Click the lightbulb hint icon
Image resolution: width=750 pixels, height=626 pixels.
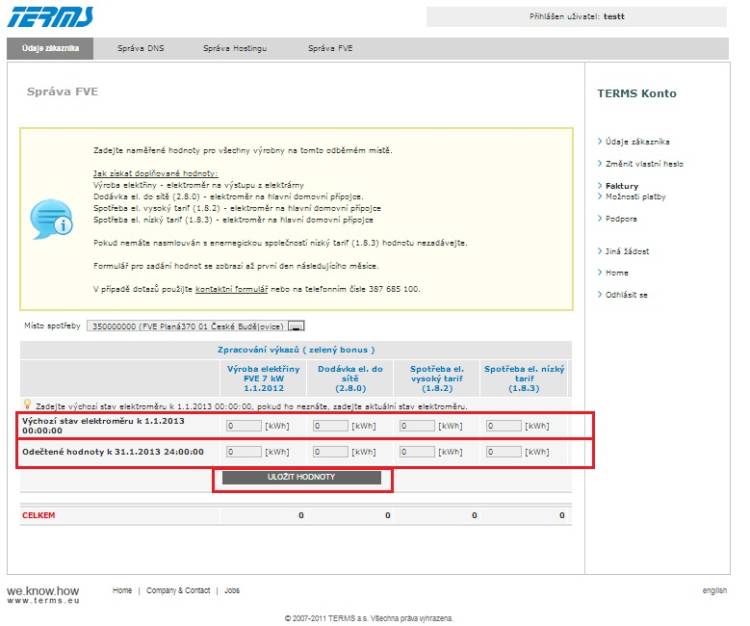coord(27,404)
